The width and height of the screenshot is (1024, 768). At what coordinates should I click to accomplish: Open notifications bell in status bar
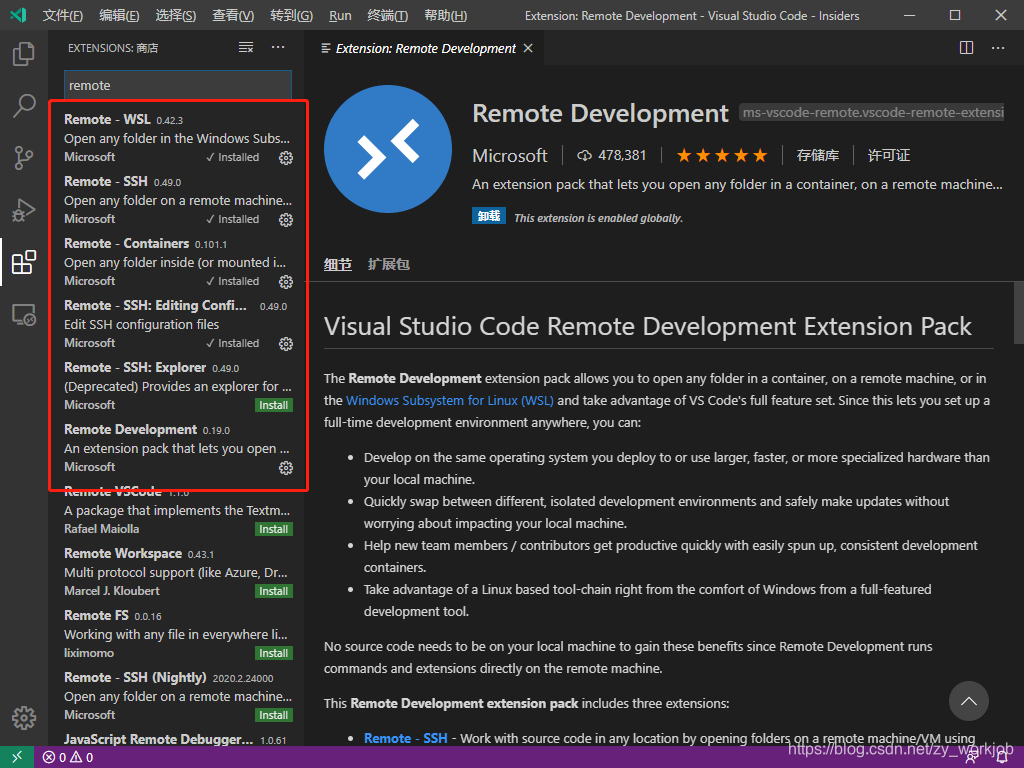coord(1002,758)
